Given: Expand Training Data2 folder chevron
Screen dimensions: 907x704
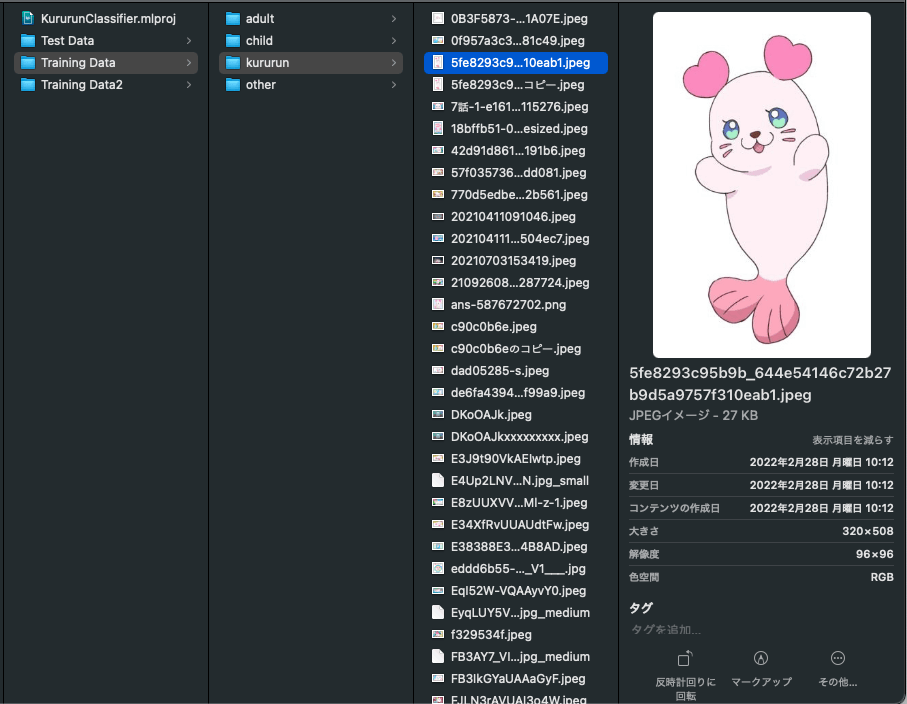Looking at the screenshot, I should pyautogui.click(x=189, y=84).
